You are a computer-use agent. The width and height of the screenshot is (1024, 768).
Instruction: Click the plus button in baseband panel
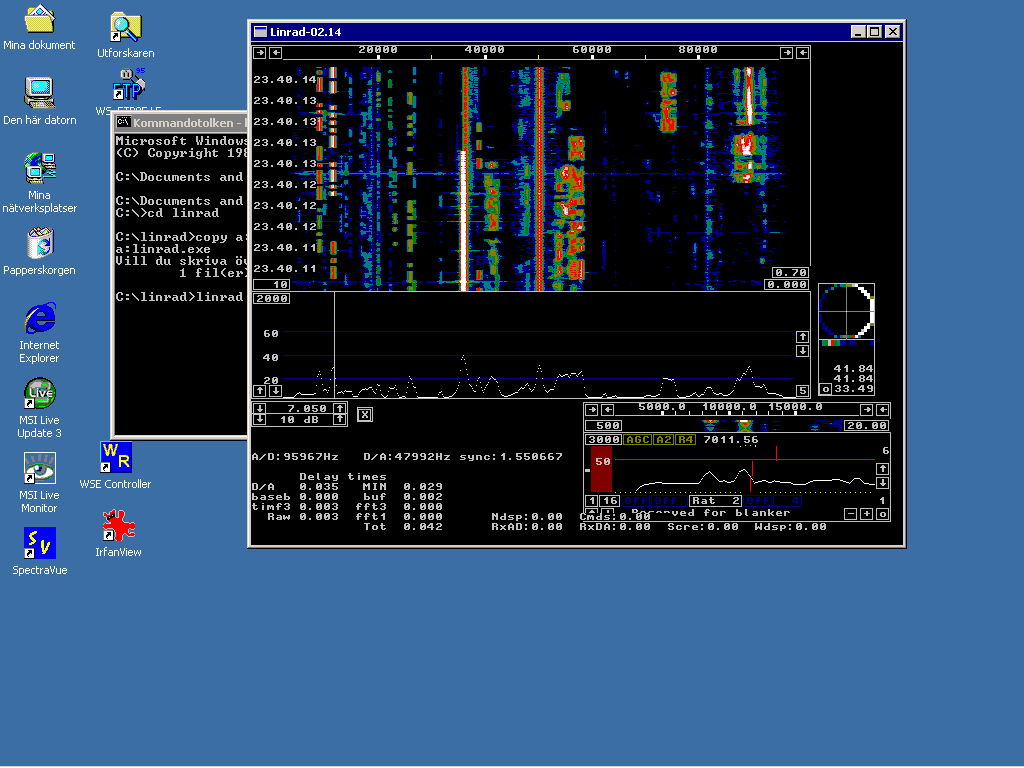pyautogui.click(x=867, y=514)
